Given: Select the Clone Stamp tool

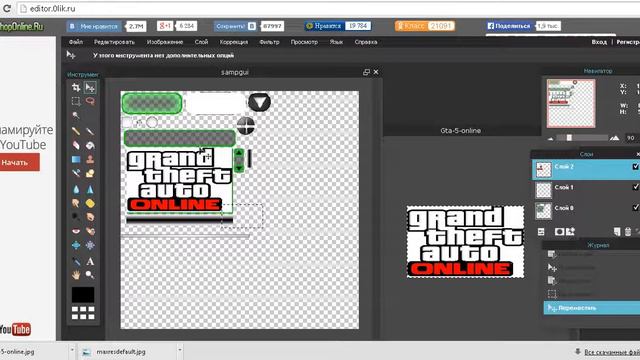Looking at the screenshot, I should tap(90, 159).
